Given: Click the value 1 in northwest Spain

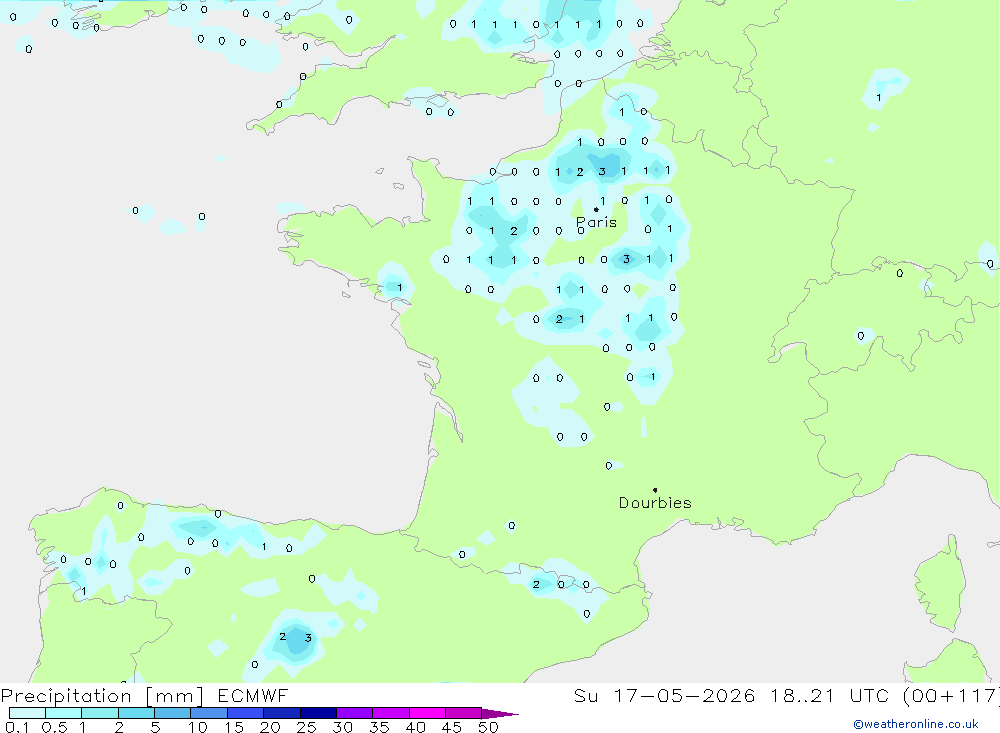Looking at the screenshot, I should (x=84, y=591).
